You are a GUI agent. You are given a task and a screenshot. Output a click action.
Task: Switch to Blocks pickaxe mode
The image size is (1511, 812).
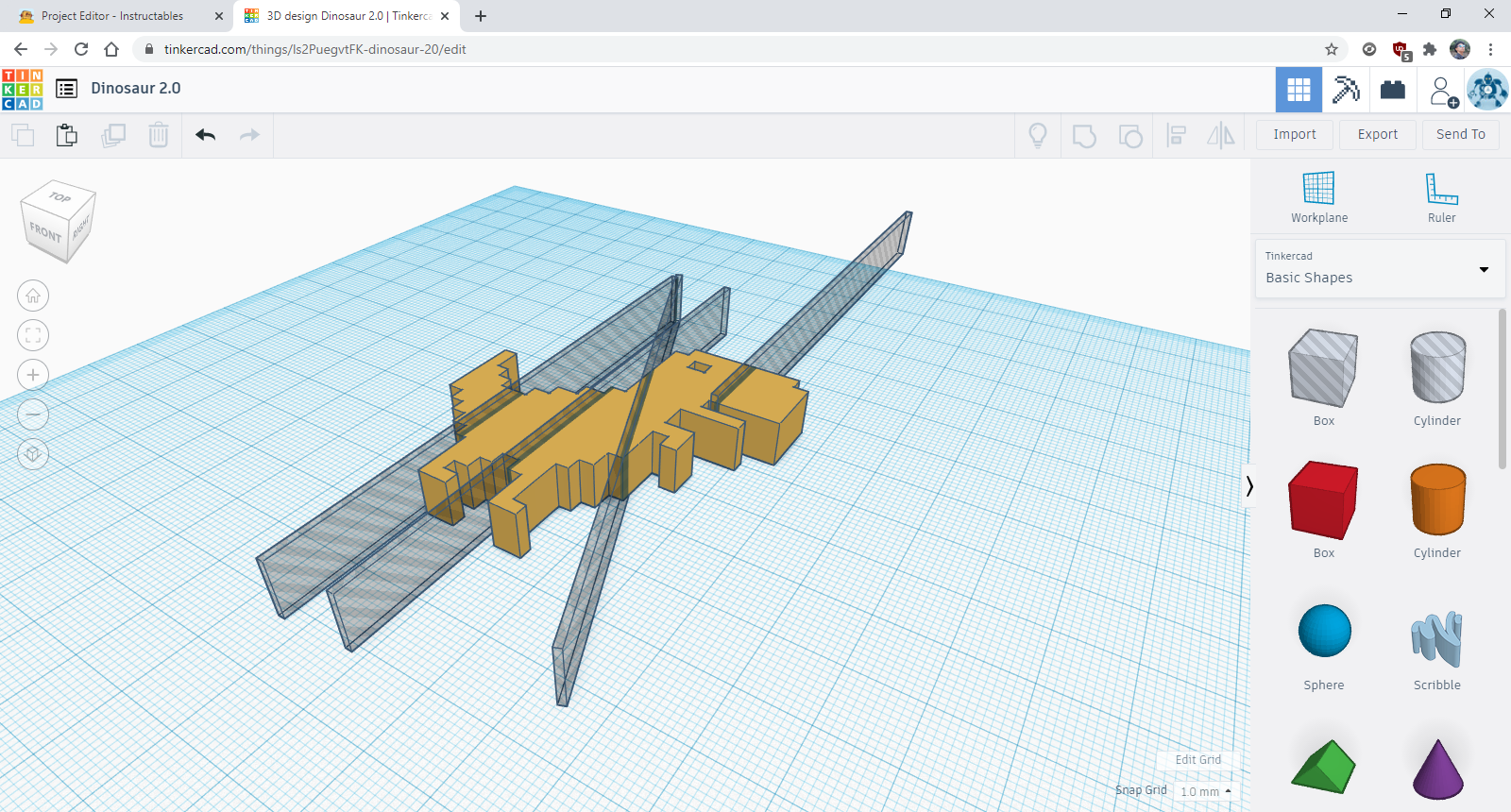(x=1346, y=90)
